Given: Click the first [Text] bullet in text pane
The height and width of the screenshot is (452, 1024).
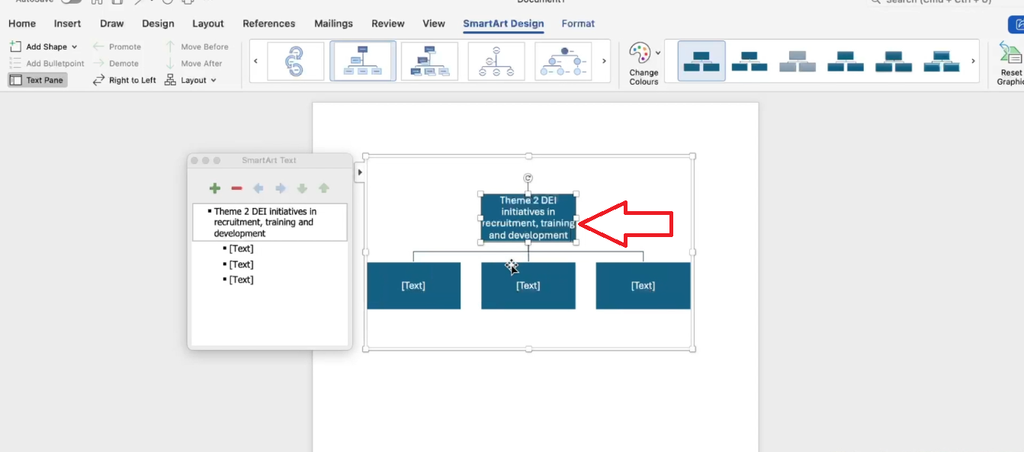Looking at the screenshot, I should (x=241, y=249).
